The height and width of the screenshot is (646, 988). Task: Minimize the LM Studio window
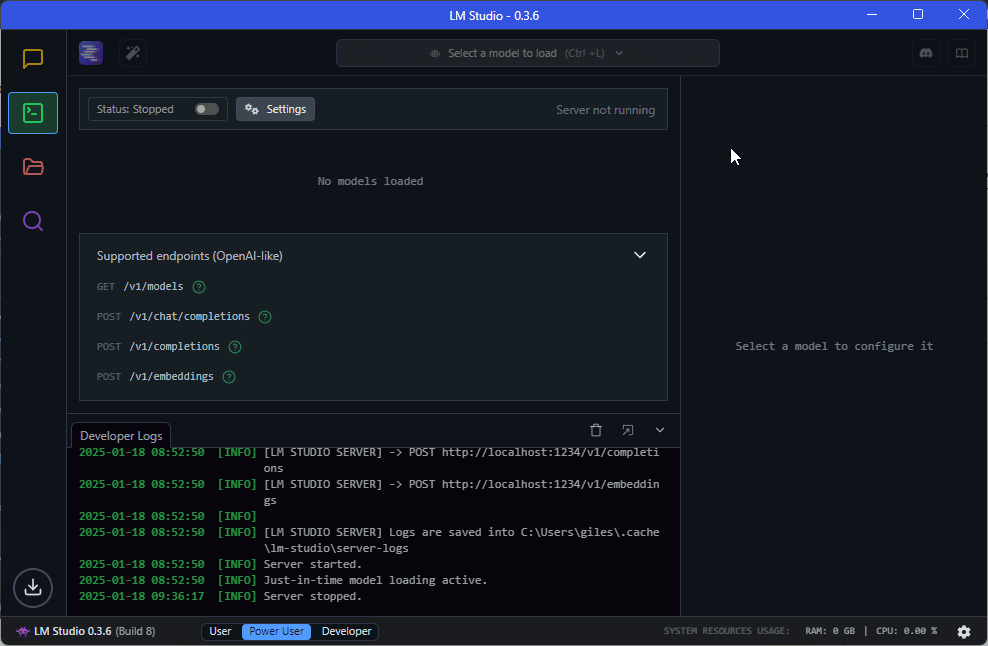coord(872,14)
